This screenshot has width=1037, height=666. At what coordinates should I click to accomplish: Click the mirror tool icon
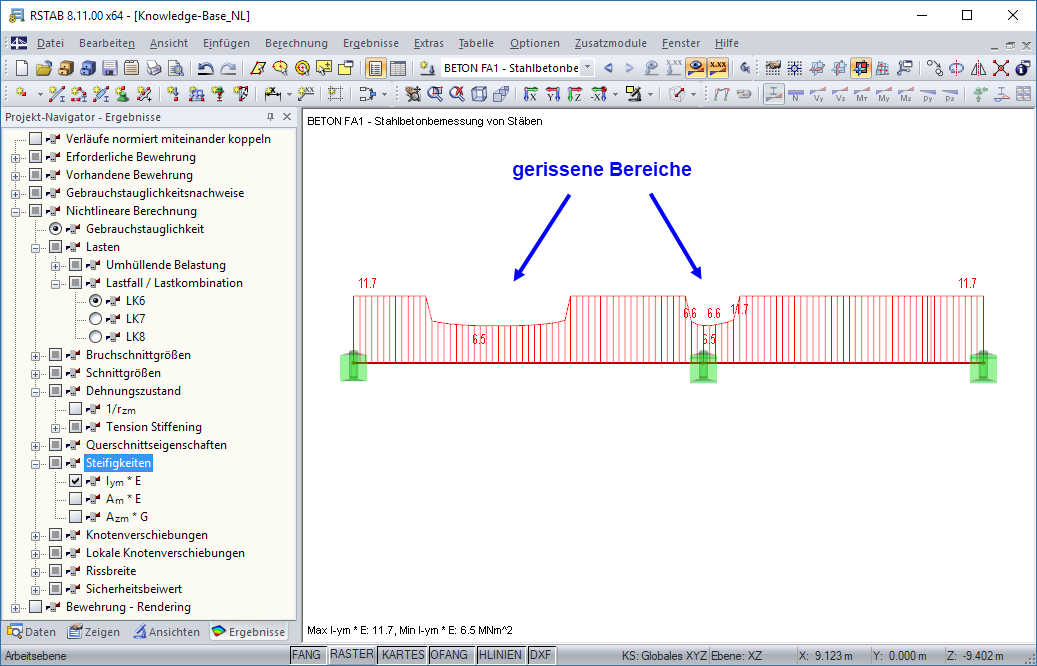pos(979,68)
